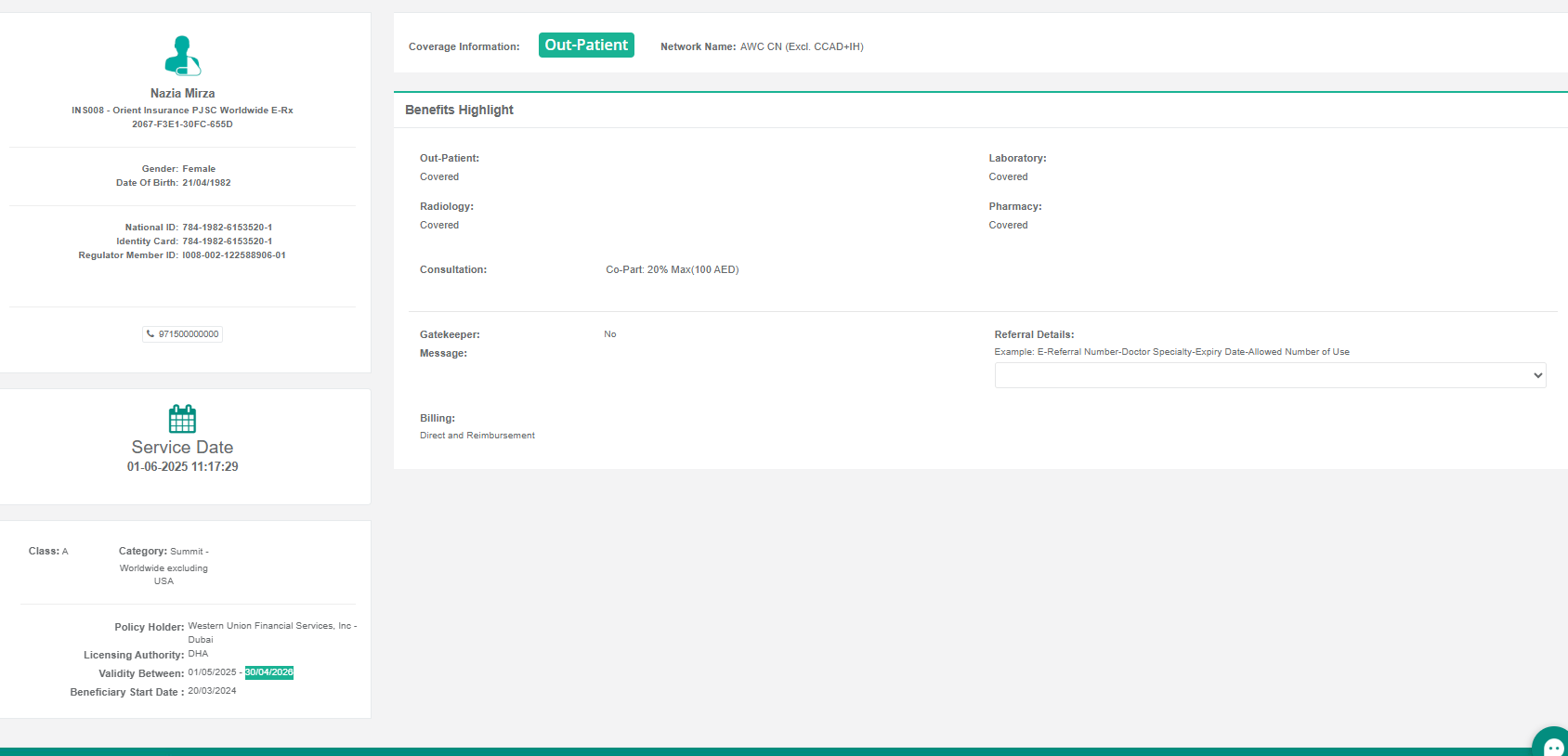Click the Consultation Co-Part 20% value

pos(672,270)
